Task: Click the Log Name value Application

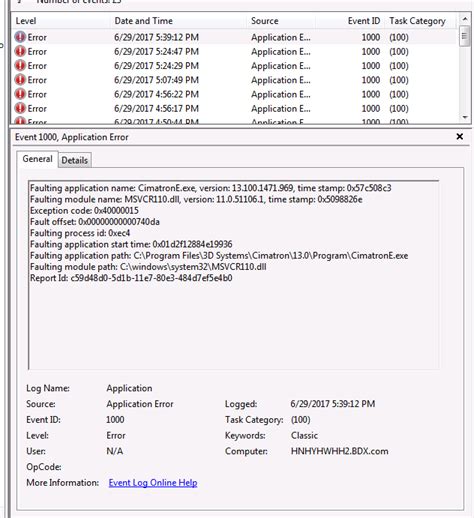Action: pos(129,388)
